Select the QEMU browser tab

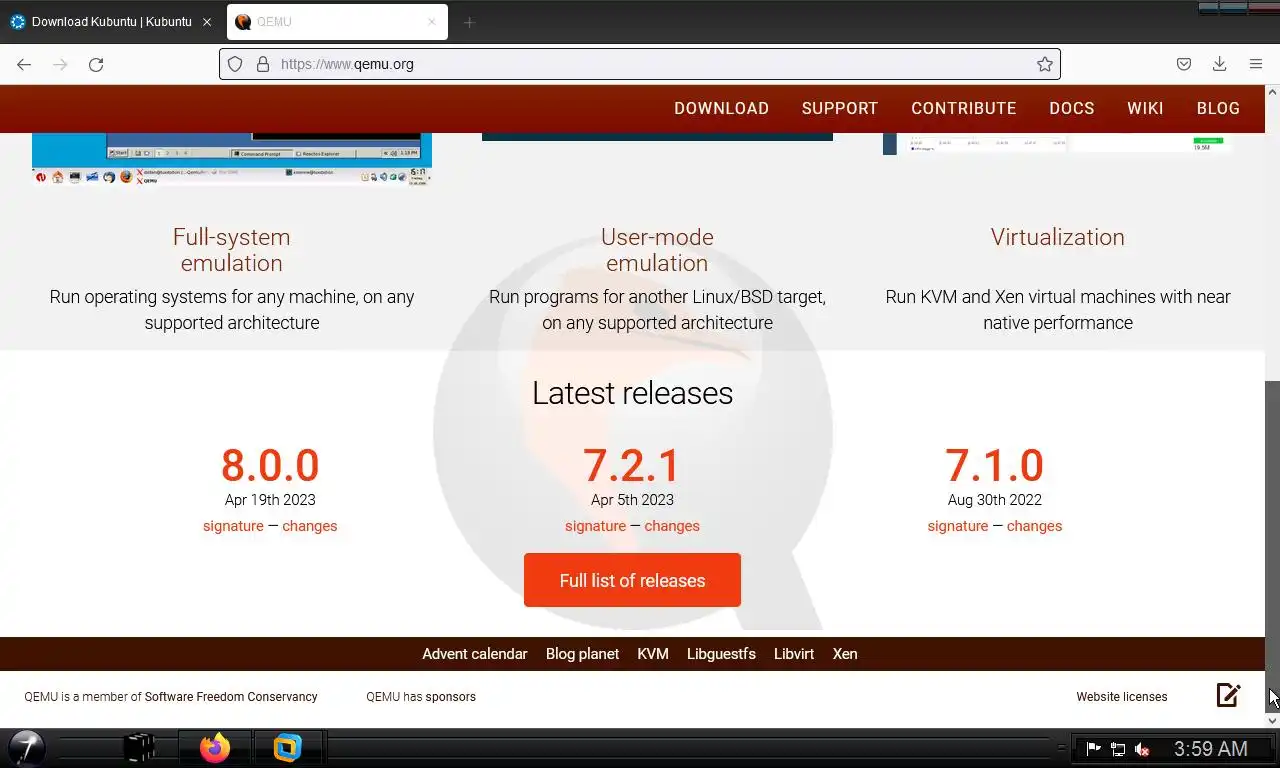(x=338, y=22)
